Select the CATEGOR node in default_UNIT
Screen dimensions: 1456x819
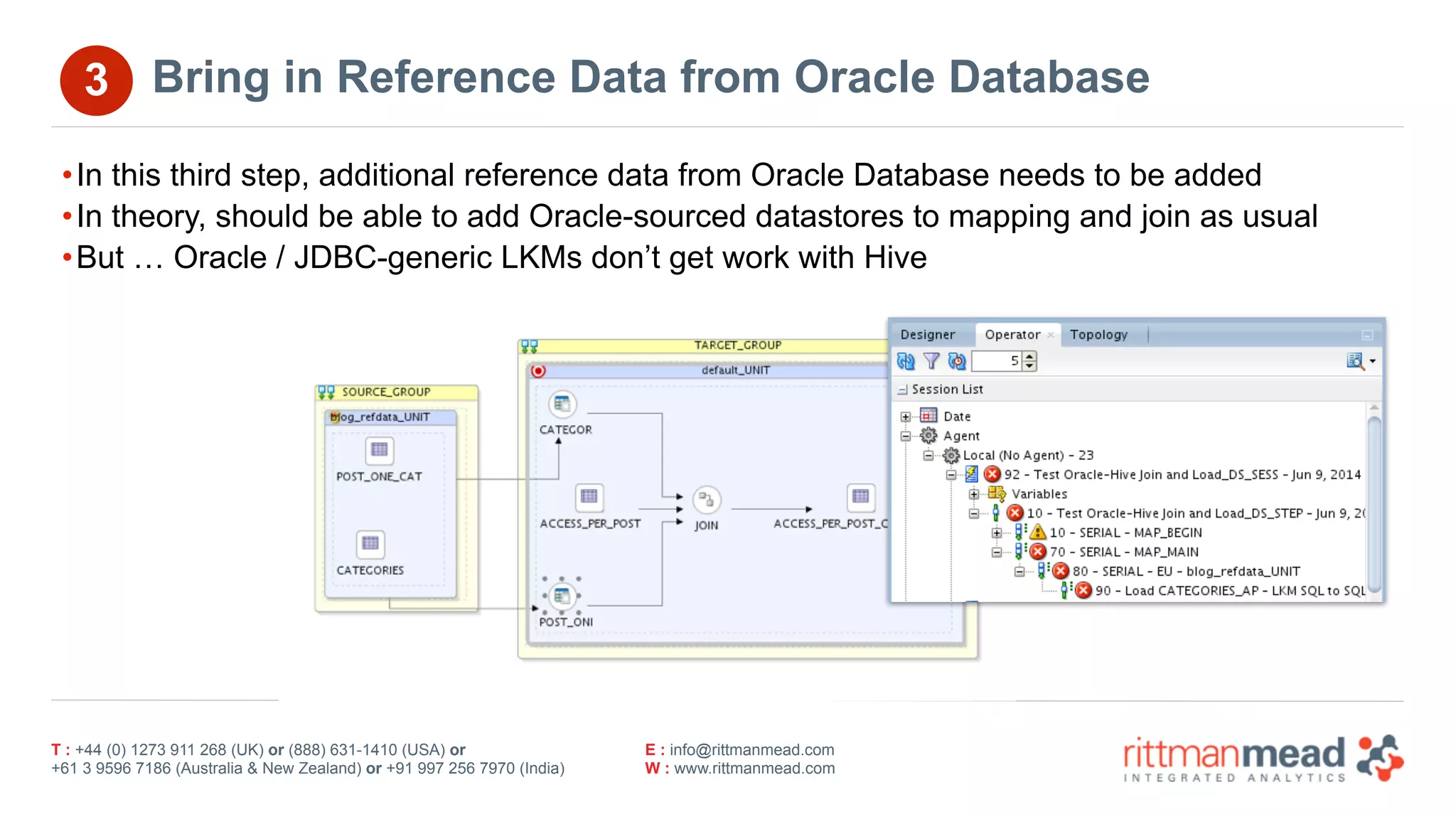click(x=562, y=405)
